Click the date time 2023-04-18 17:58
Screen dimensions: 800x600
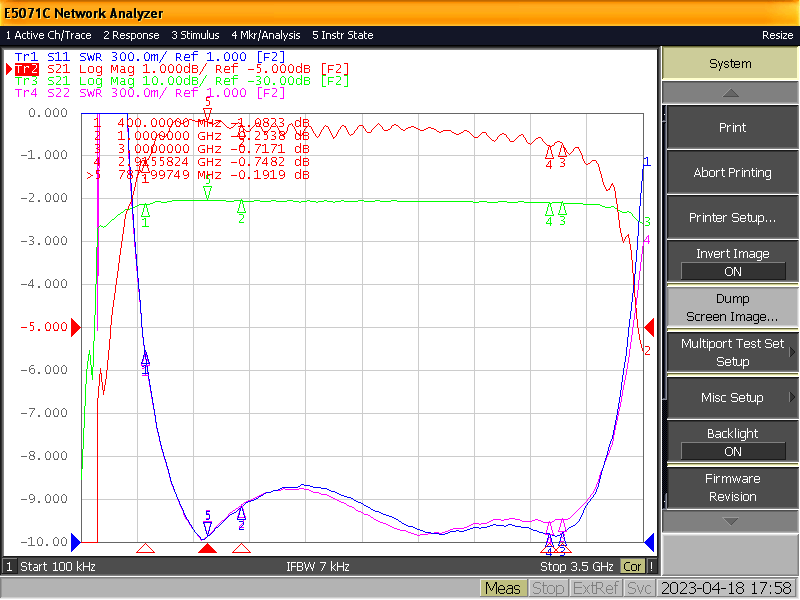point(727,589)
